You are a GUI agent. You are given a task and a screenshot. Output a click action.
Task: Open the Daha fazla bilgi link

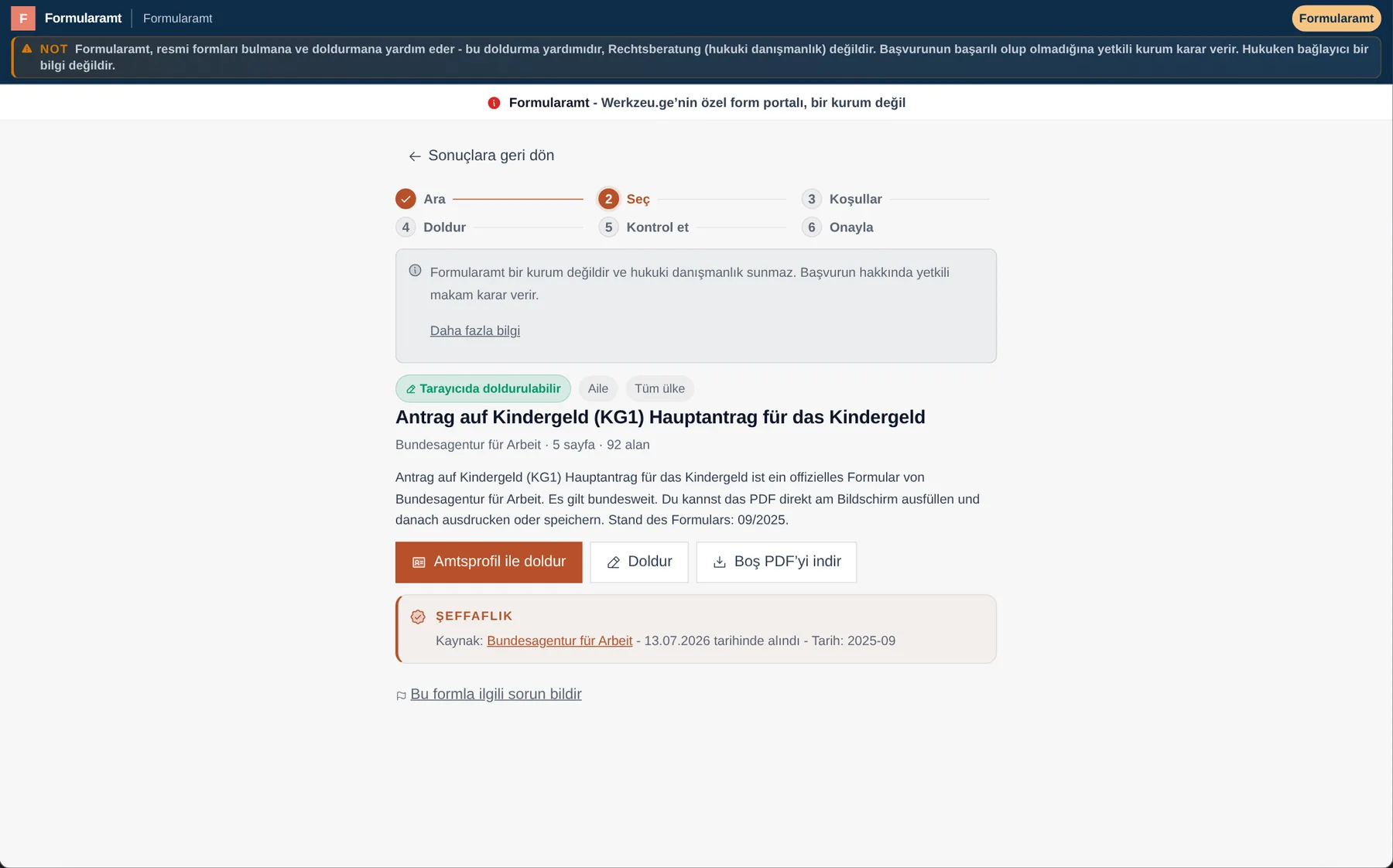475,331
